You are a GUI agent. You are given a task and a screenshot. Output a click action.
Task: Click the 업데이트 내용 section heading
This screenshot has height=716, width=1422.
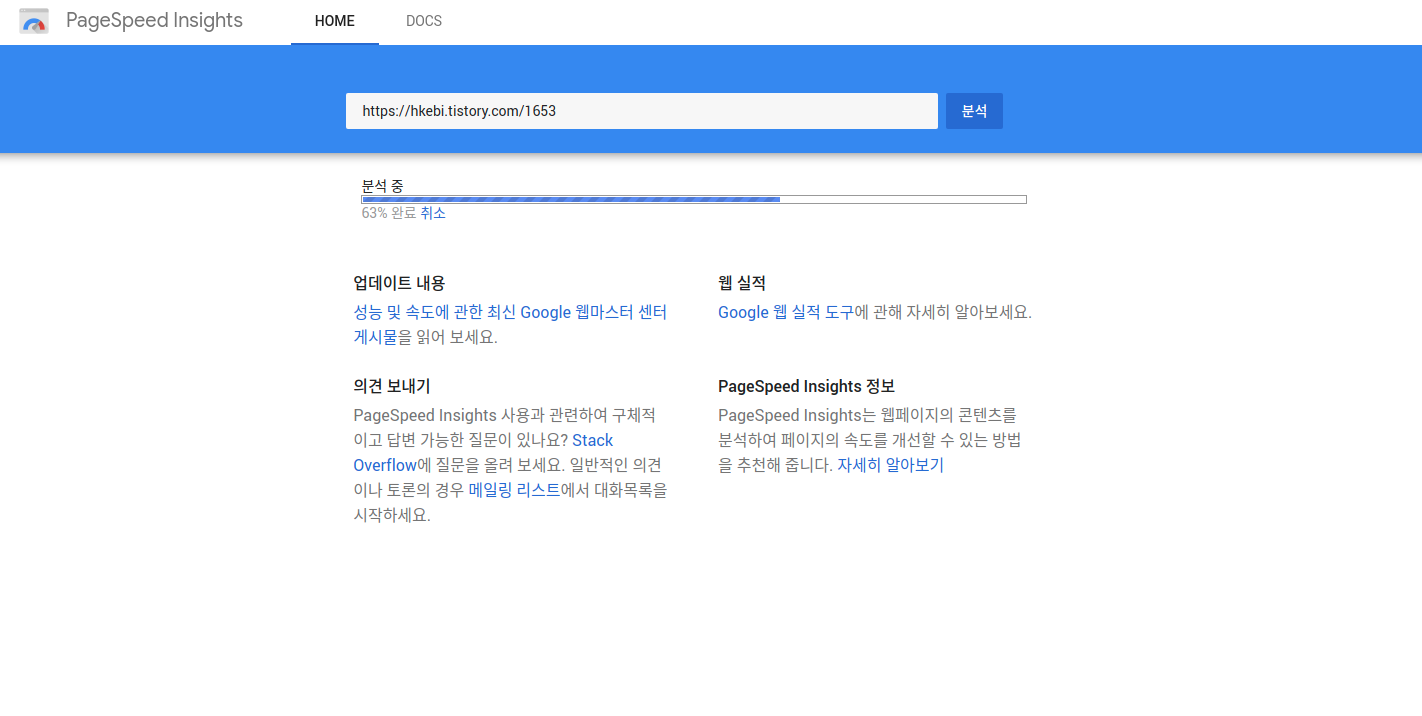click(x=401, y=282)
